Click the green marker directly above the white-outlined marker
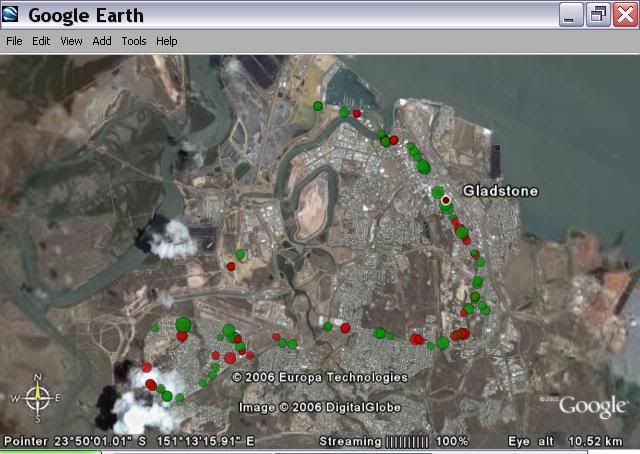 point(438,192)
